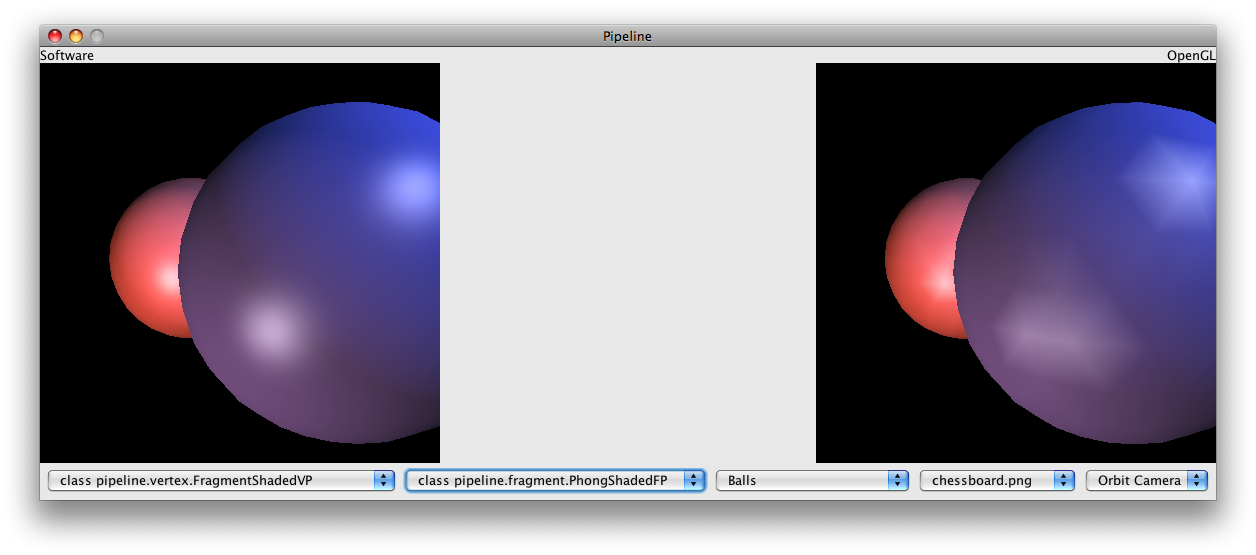Image resolution: width=1256 pixels, height=555 pixels.
Task: Open the PhongShadedFP fragment processor dropdown
Action: click(x=555, y=481)
